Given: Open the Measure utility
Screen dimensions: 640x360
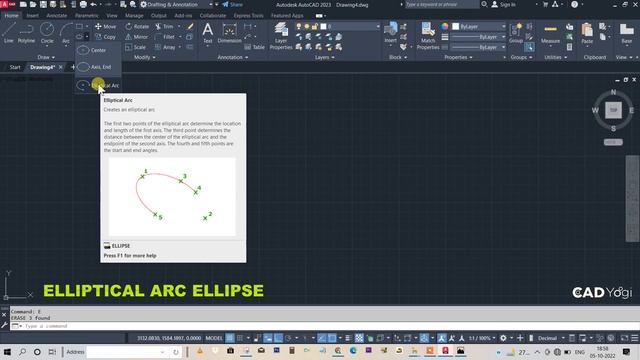Looking at the screenshot, I should 550,33.
